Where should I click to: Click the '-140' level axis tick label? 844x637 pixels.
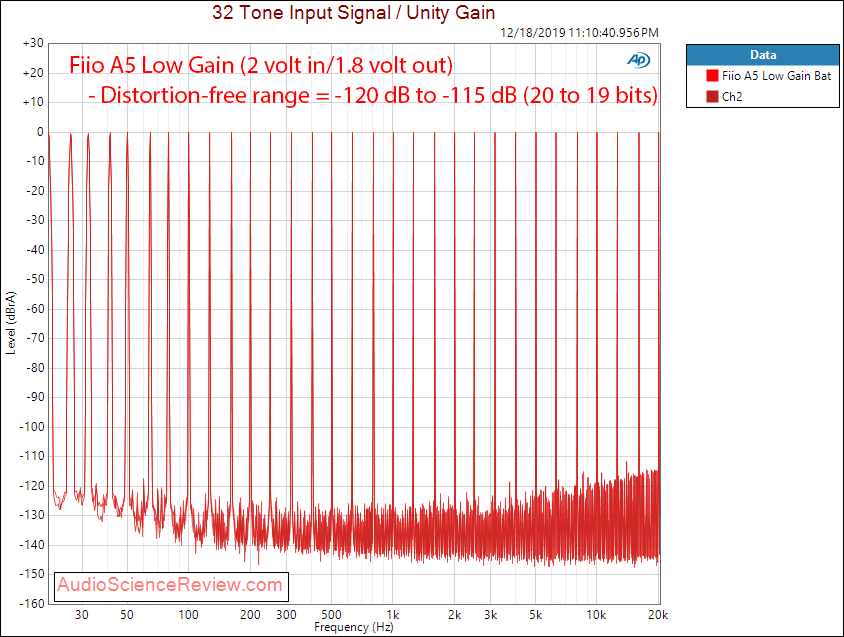click(x=32, y=544)
